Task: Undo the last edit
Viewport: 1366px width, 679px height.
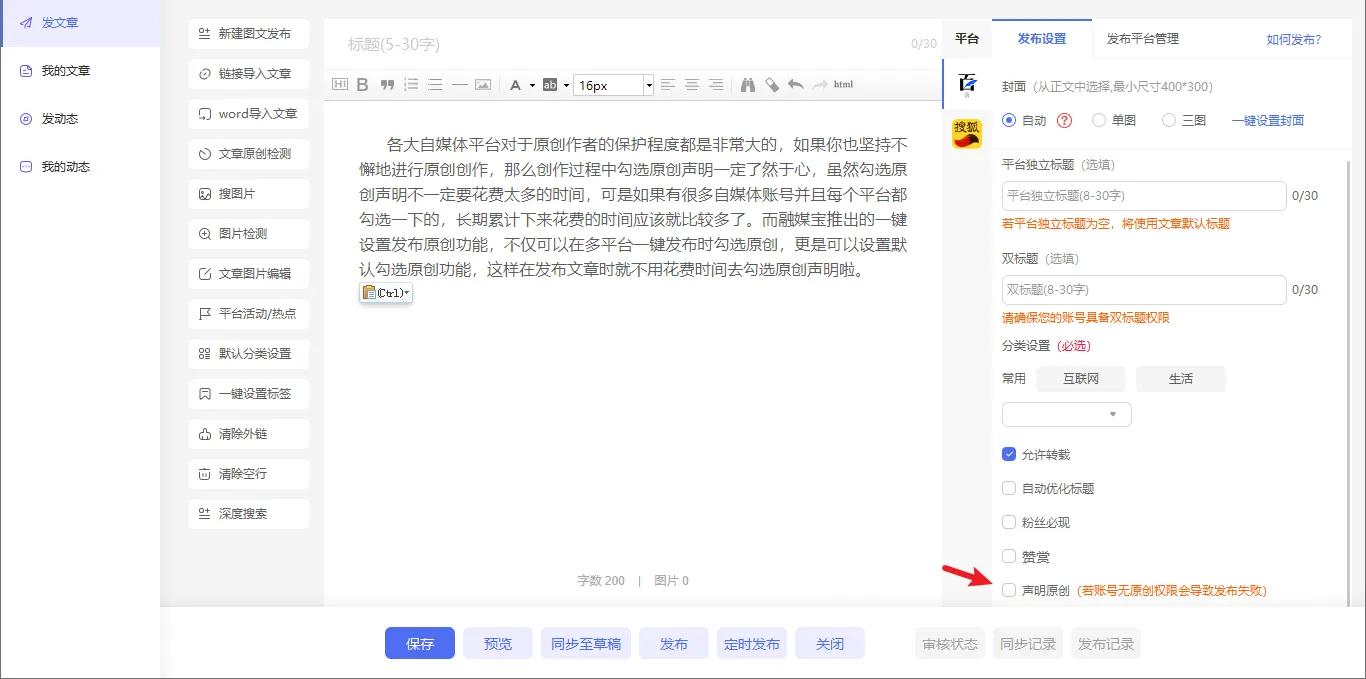Action: pyautogui.click(x=795, y=84)
